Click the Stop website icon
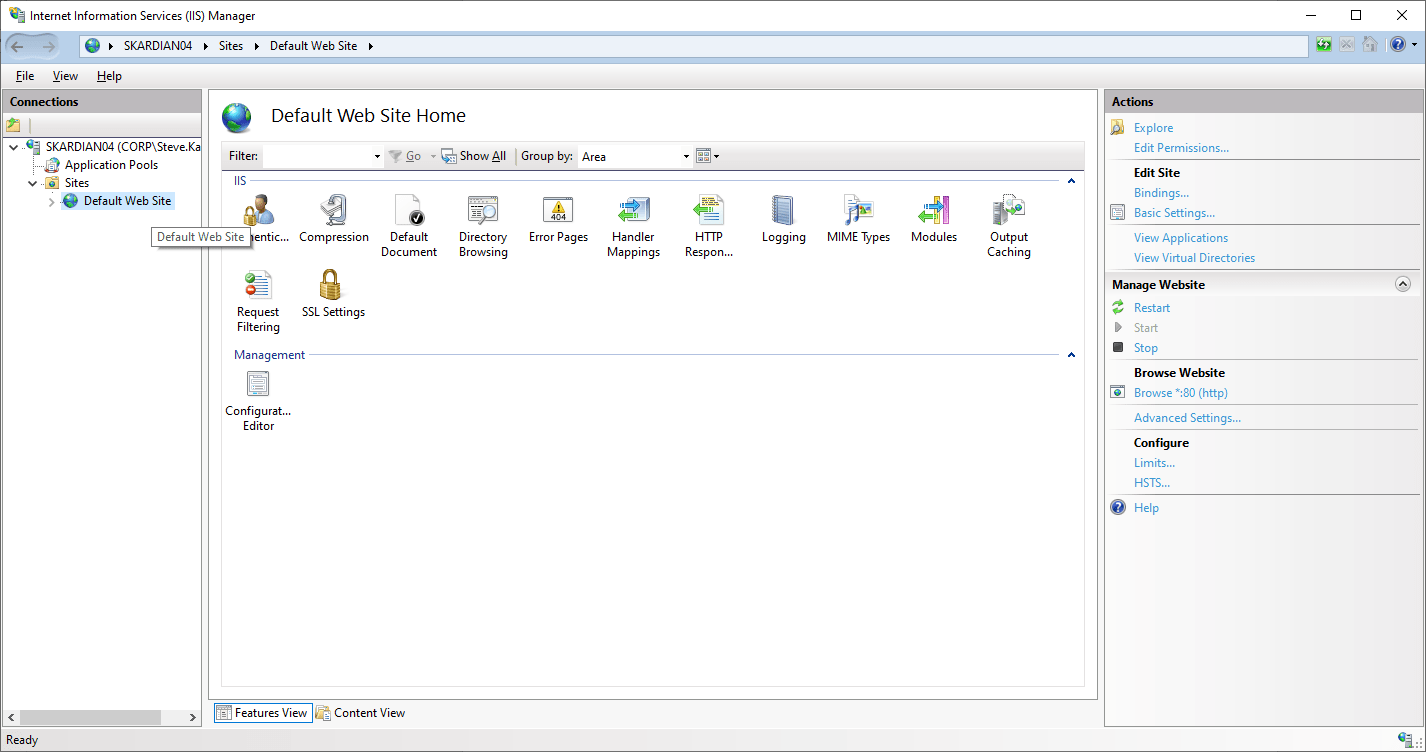 (x=1118, y=347)
